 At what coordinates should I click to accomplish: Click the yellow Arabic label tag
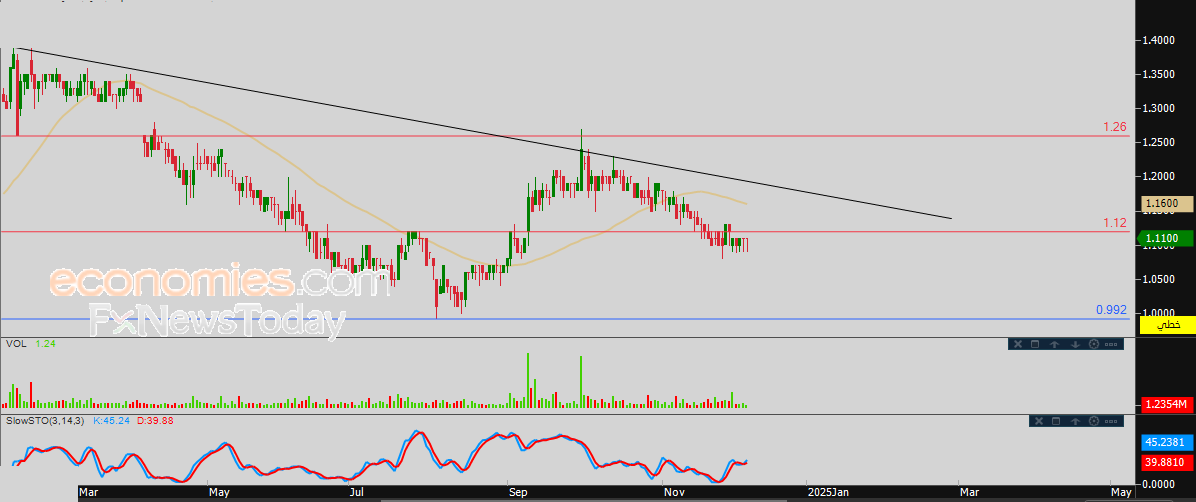pyautogui.click(x=1166, y=324)
